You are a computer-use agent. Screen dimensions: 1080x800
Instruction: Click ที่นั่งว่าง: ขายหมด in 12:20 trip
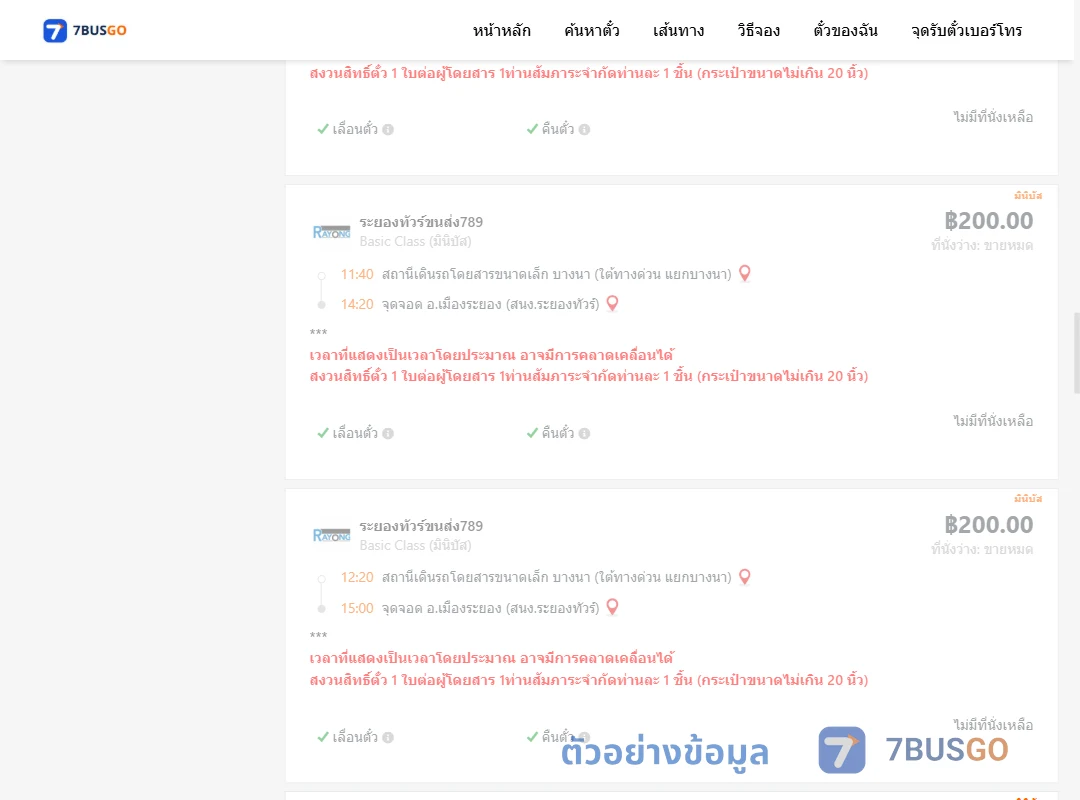click(982, 548)
